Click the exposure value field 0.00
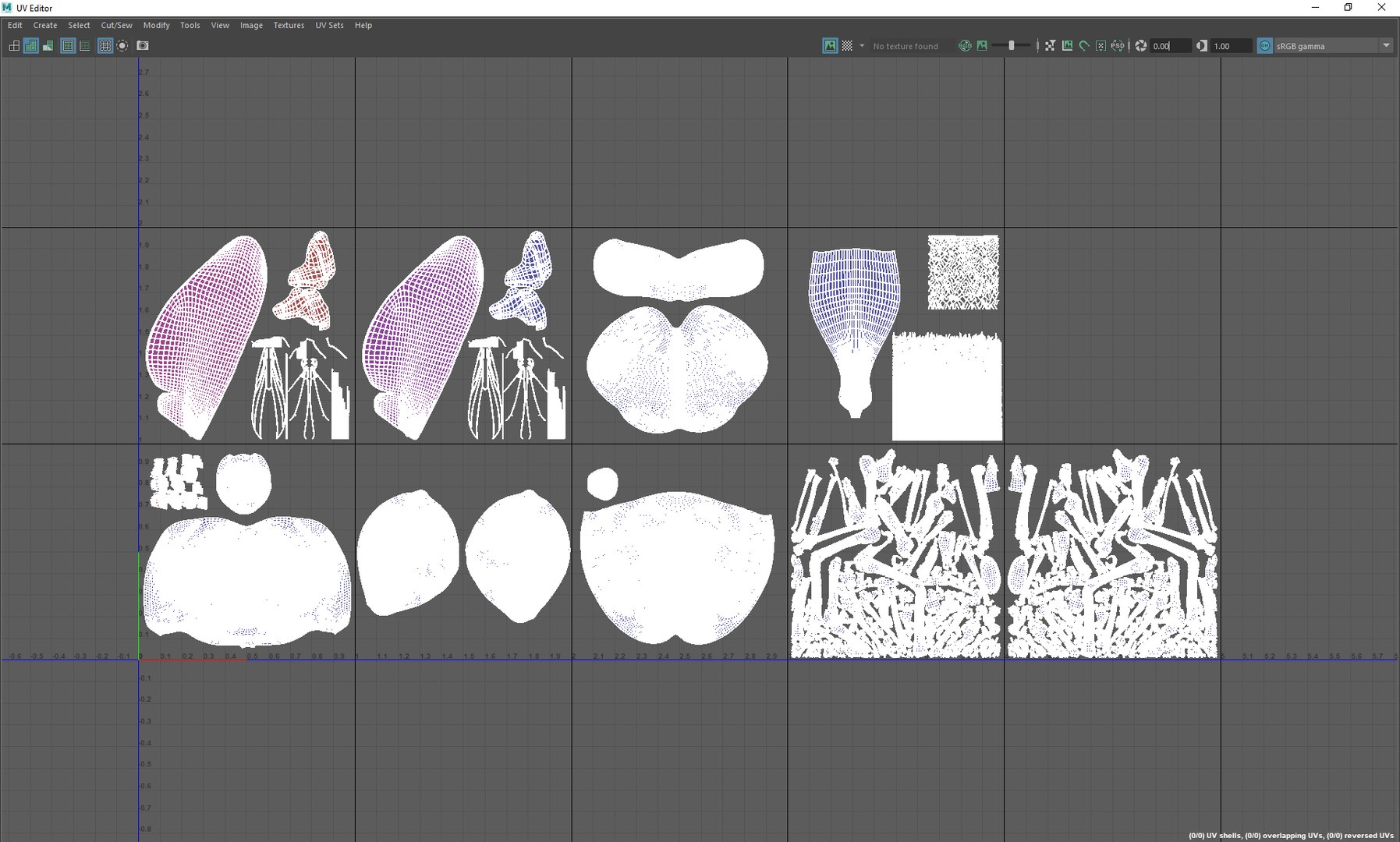The height and width of the screenshot is (842, 1400). [1171, 46]
